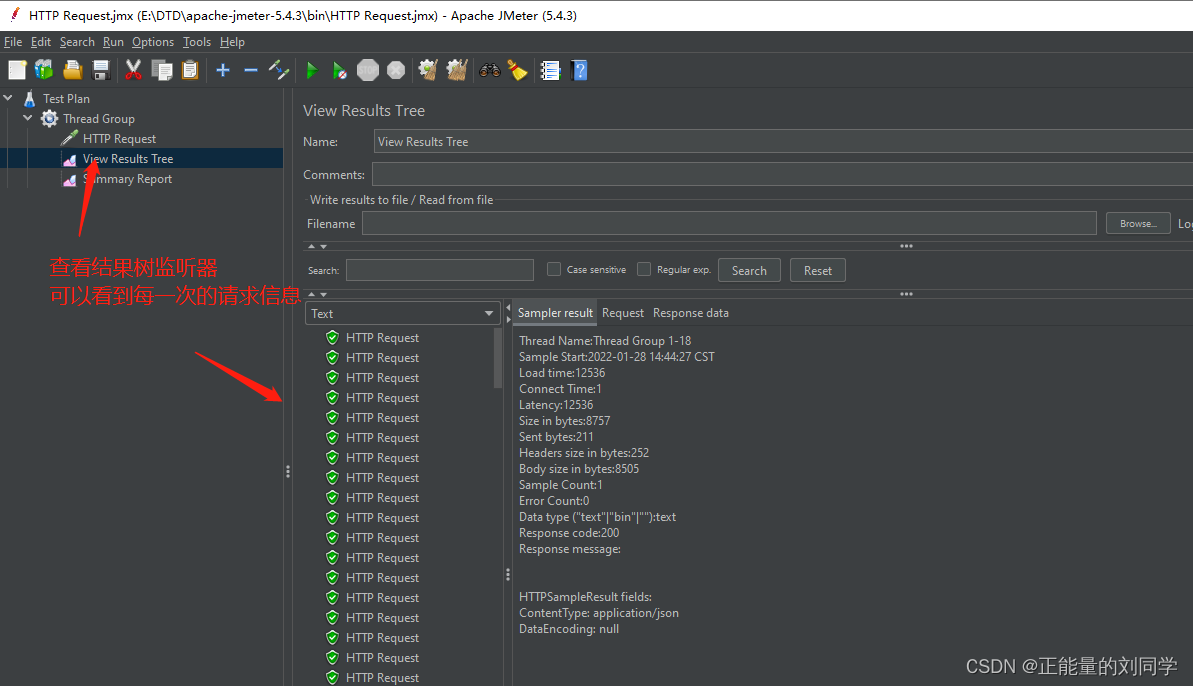
Task: Click the Filename input field
Action: point(729,224)
